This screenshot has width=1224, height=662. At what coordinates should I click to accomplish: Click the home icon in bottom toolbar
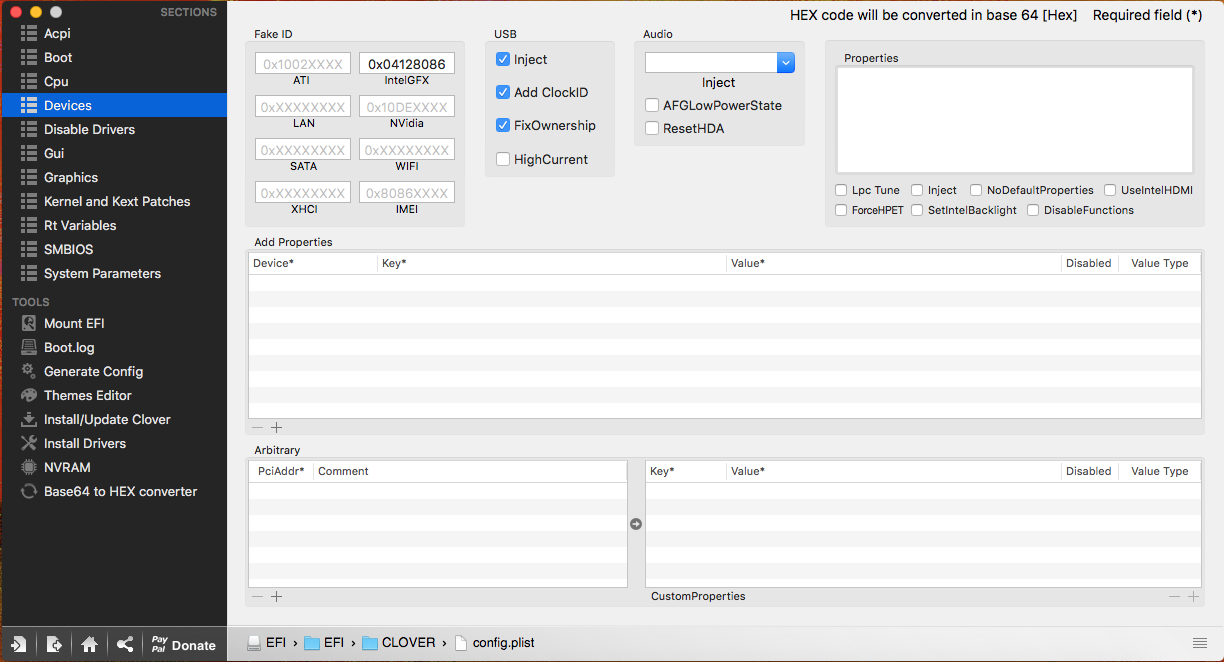[x=89, y=645]
